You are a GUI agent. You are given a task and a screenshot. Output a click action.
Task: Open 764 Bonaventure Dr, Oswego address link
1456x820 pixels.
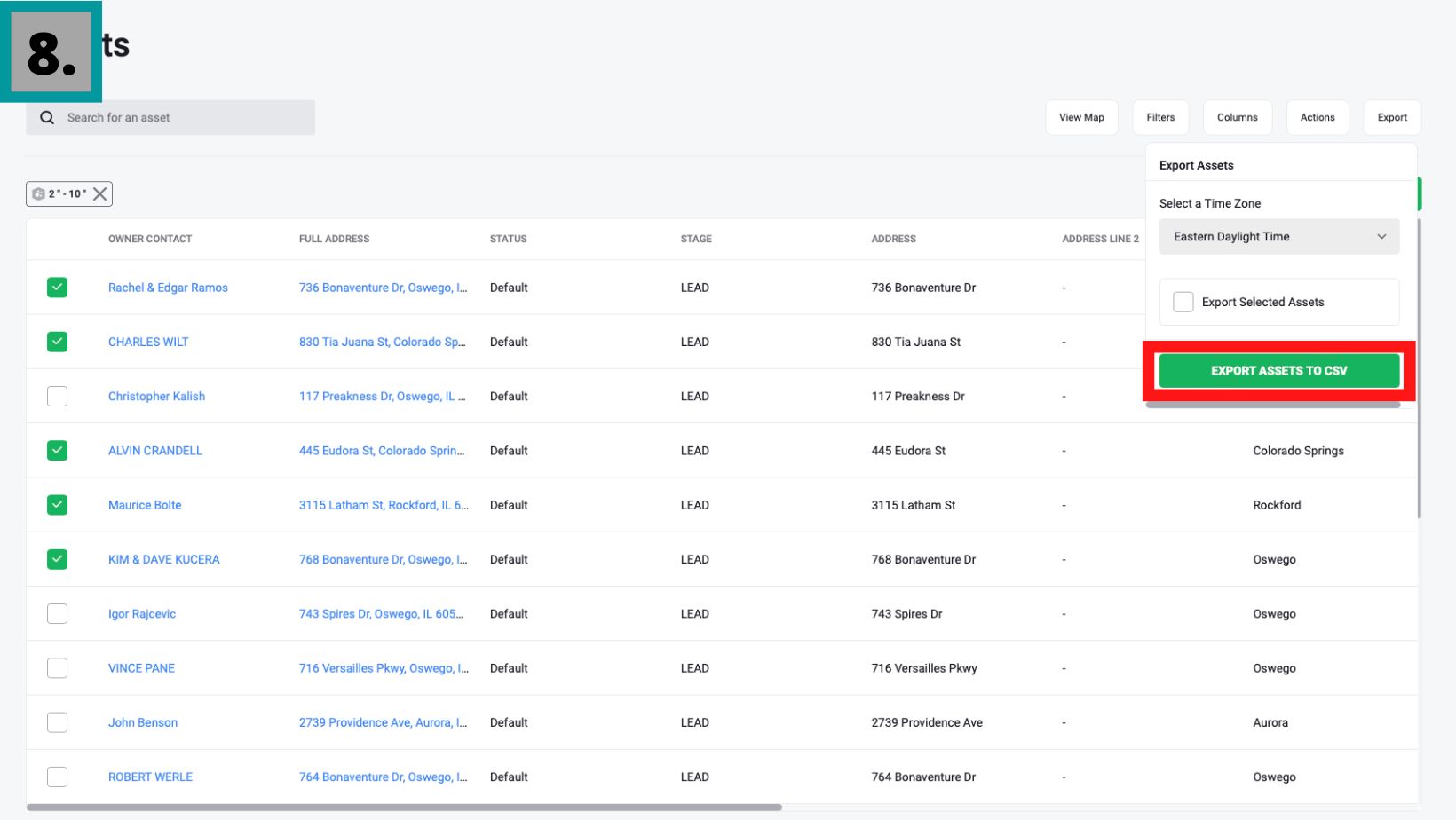[x=384, y=777]
